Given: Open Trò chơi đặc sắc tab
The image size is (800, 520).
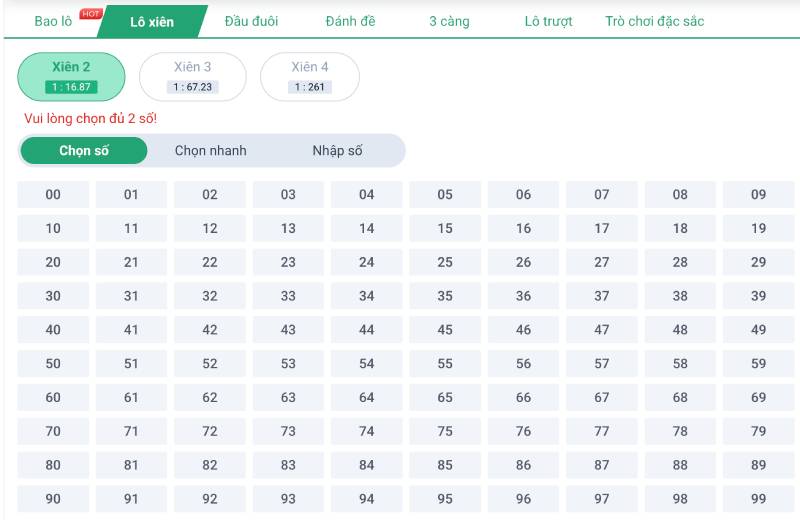Looking at the screenshot, I should click(654, 21).
